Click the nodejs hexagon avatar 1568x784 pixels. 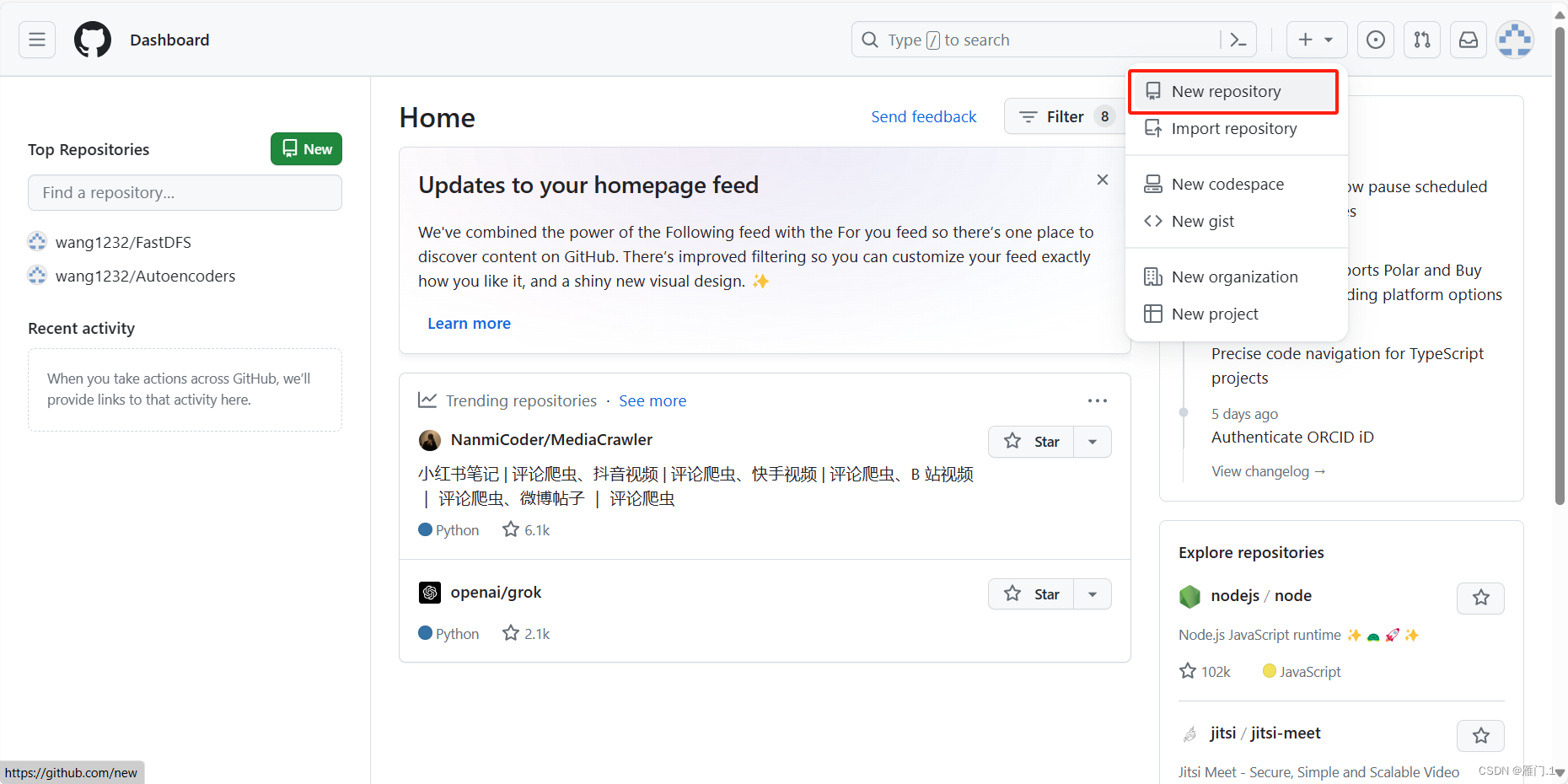[1189, 596]
